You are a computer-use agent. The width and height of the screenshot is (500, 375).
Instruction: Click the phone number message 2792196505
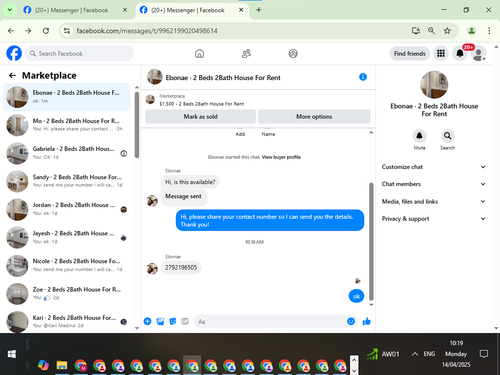click(181, 267)
